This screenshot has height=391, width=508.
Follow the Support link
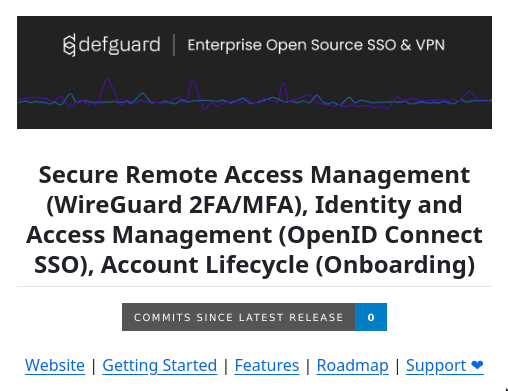point(436,365)
